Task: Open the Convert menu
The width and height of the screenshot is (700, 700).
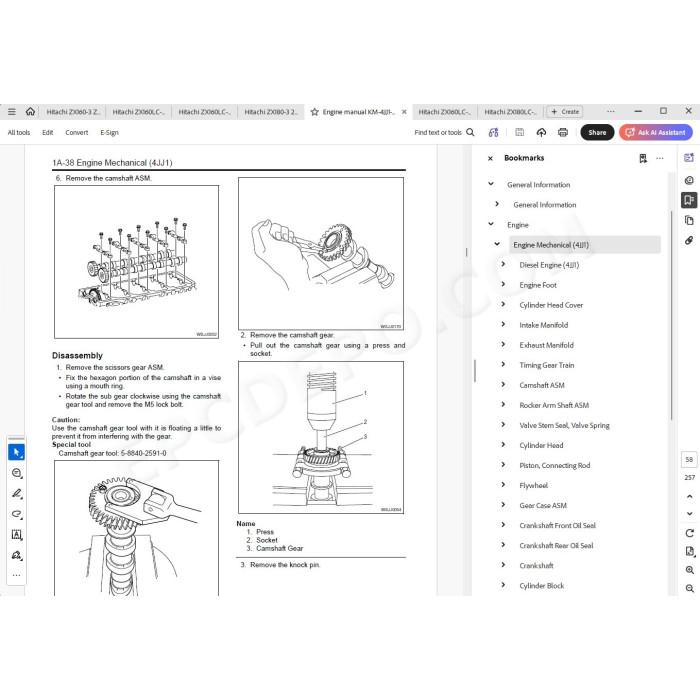Action: 76,133
